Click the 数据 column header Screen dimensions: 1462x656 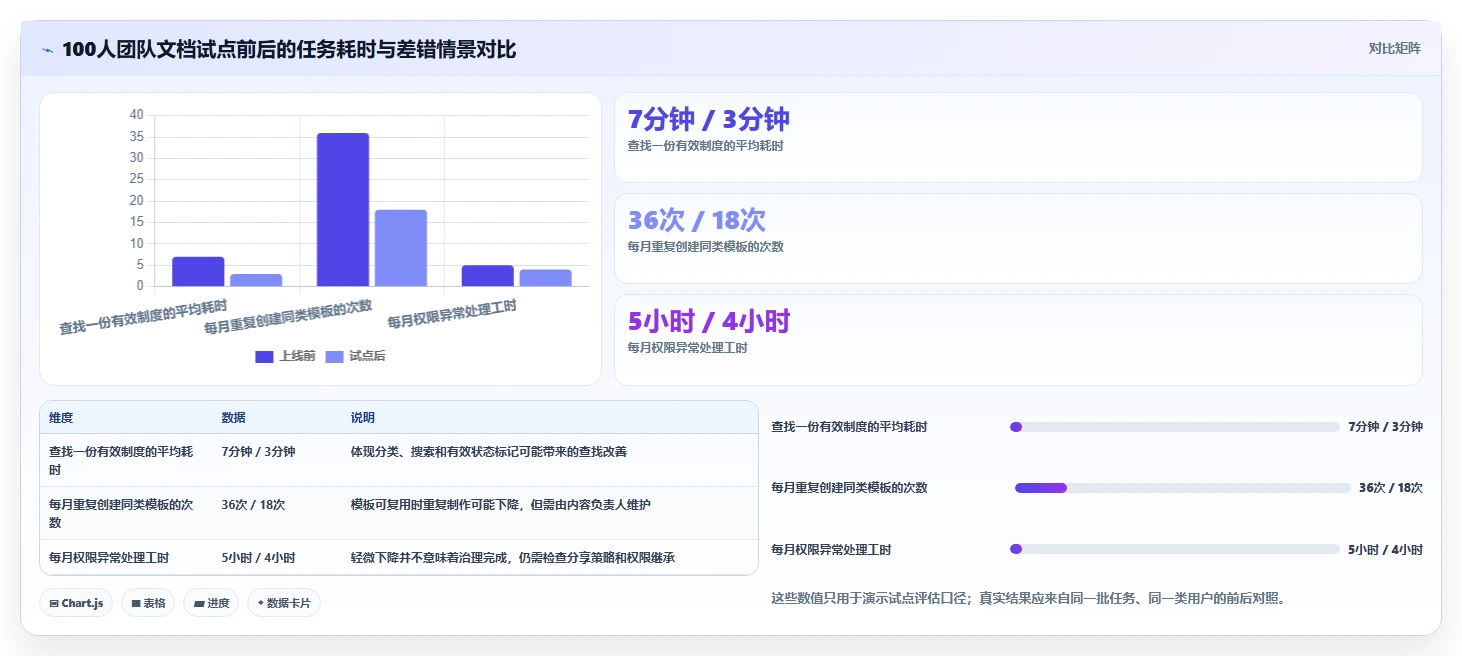[234, 418]
